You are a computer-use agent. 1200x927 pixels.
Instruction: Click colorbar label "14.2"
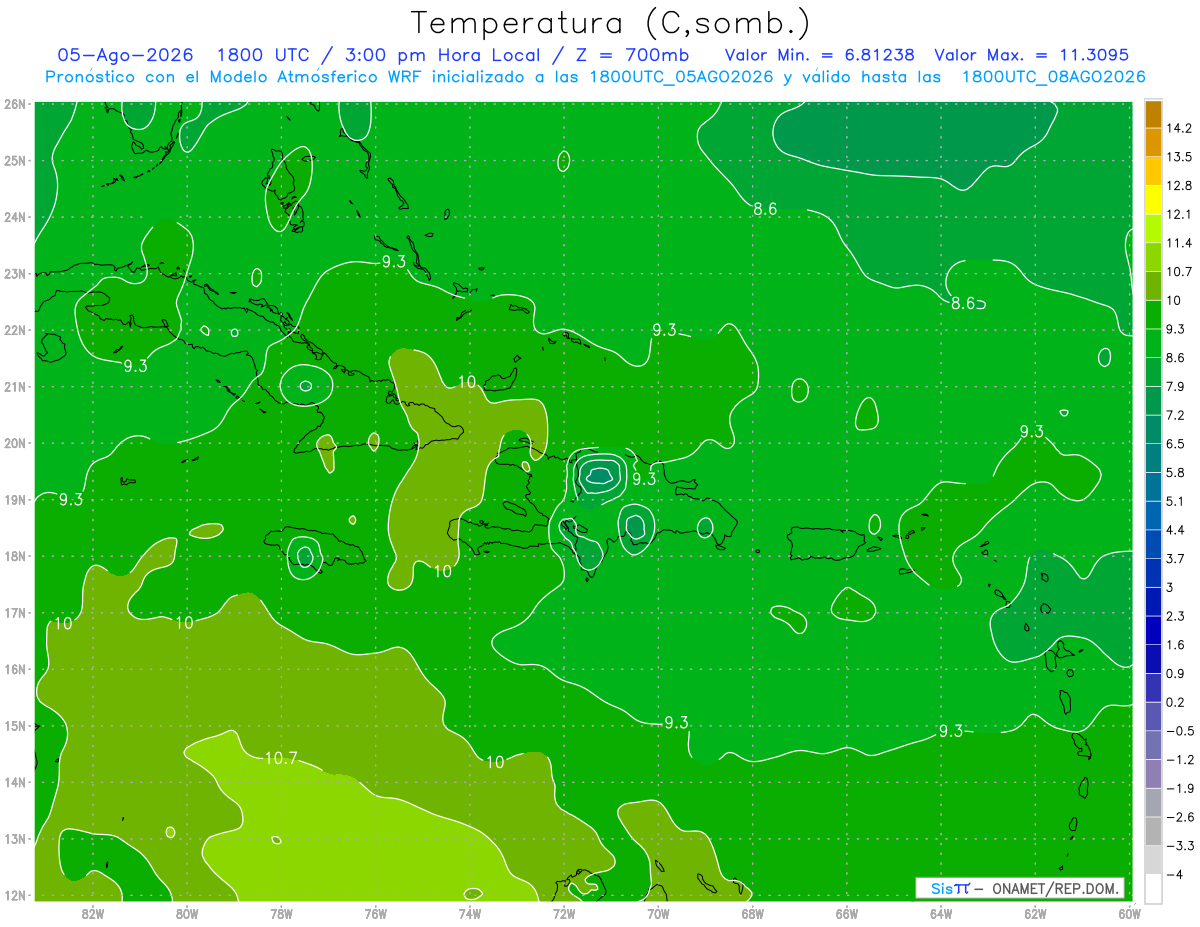[1178, 128]
